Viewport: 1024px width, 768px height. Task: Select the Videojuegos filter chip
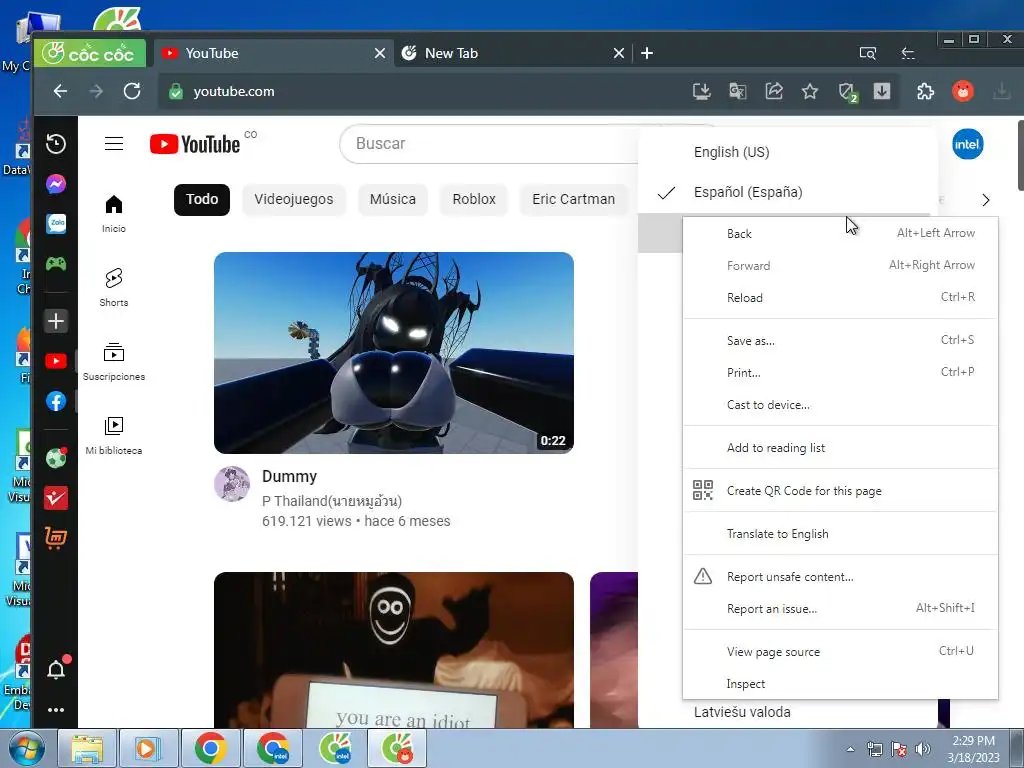coord(294,200)
